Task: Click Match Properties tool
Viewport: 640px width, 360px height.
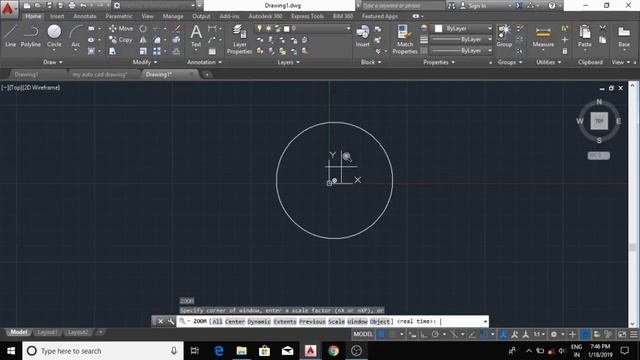Action: pos(404,39)
